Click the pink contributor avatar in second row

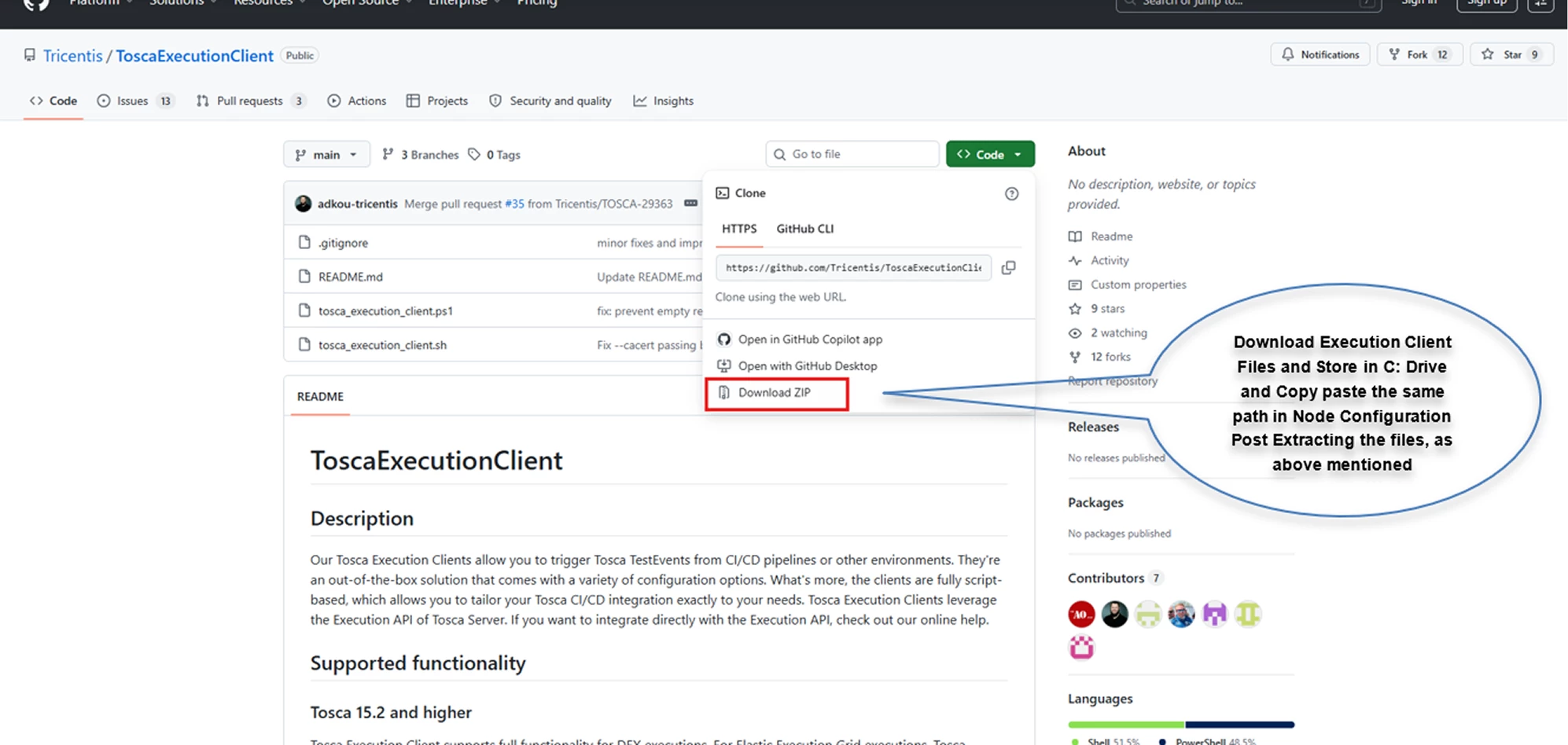[x=1081, y=647]
